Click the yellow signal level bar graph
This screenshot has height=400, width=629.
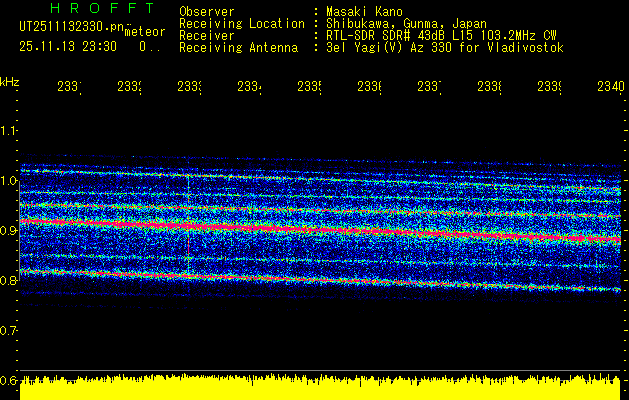point(320,388)
